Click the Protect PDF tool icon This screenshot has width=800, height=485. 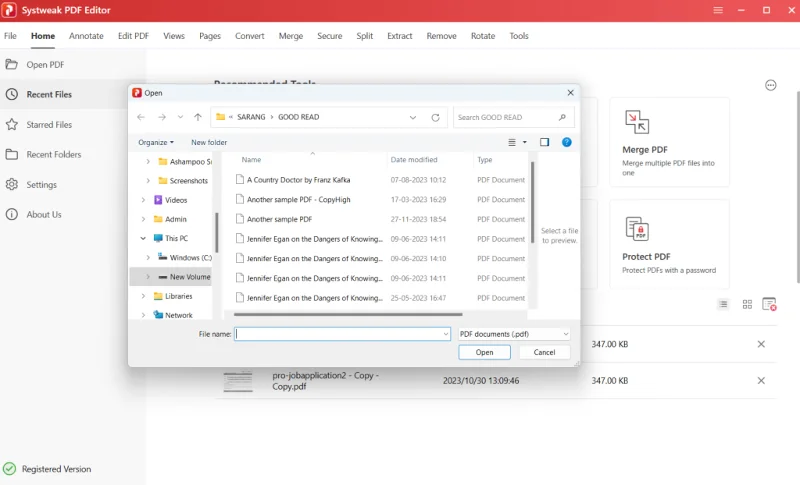[637, 229]
